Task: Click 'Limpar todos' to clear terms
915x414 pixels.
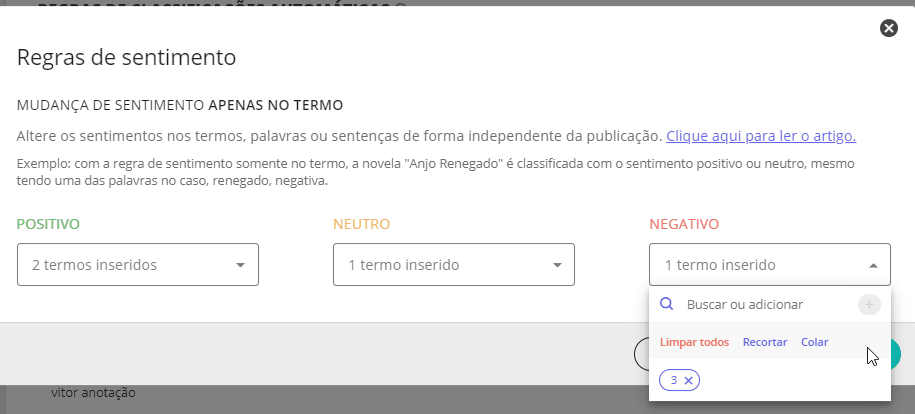Action: 694,342
